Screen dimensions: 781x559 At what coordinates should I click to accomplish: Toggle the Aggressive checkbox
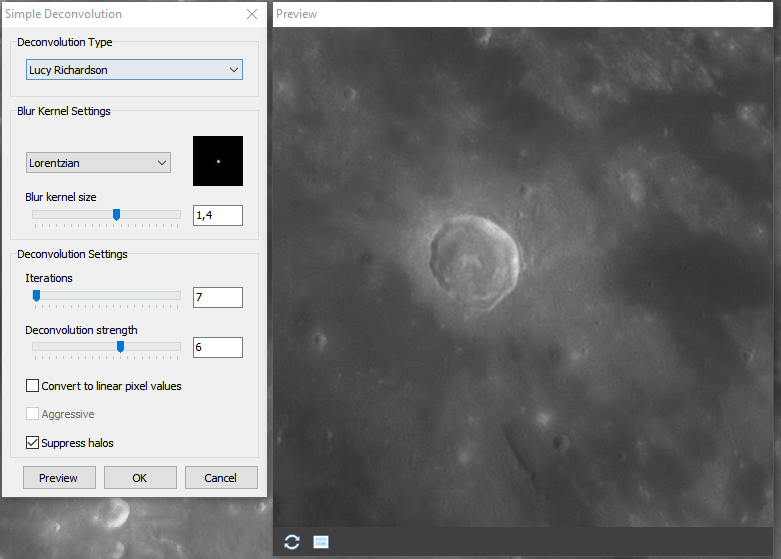click(x=32, y=414)
